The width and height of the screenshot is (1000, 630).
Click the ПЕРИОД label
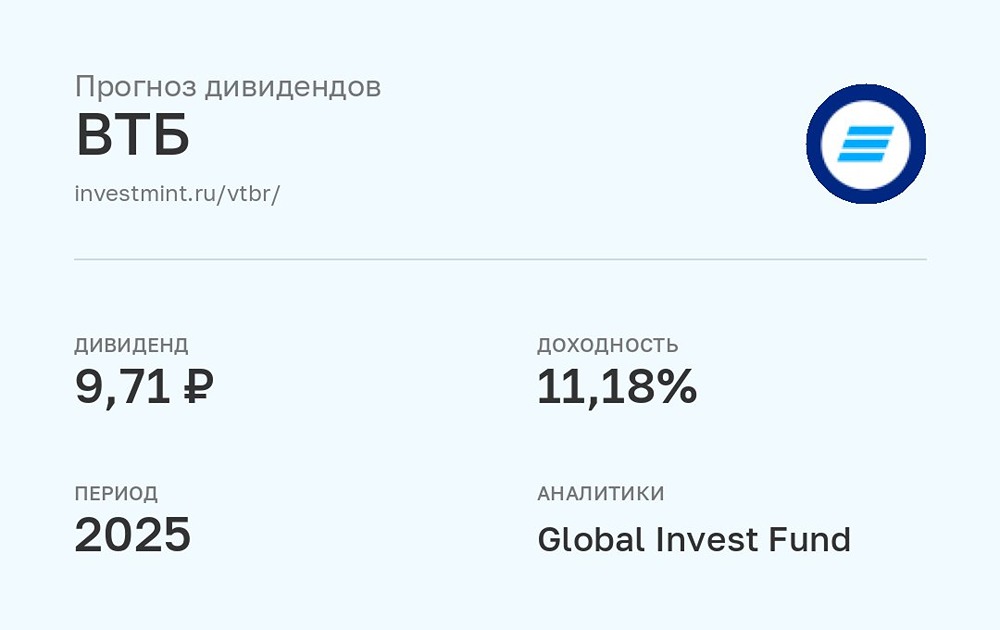116,494
